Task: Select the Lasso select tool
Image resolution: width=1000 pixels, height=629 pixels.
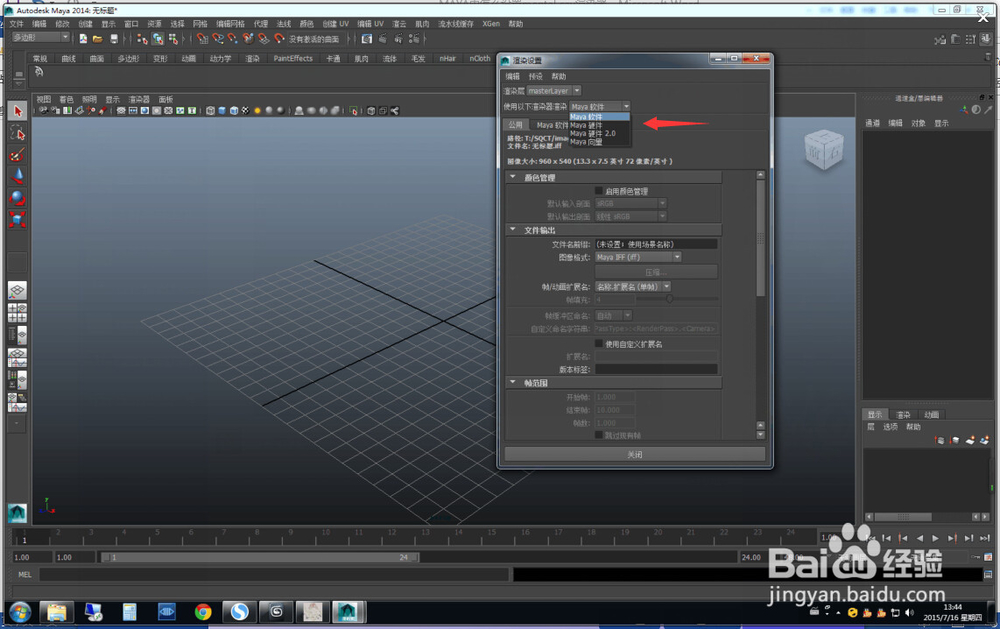Action: pos(17,133)
